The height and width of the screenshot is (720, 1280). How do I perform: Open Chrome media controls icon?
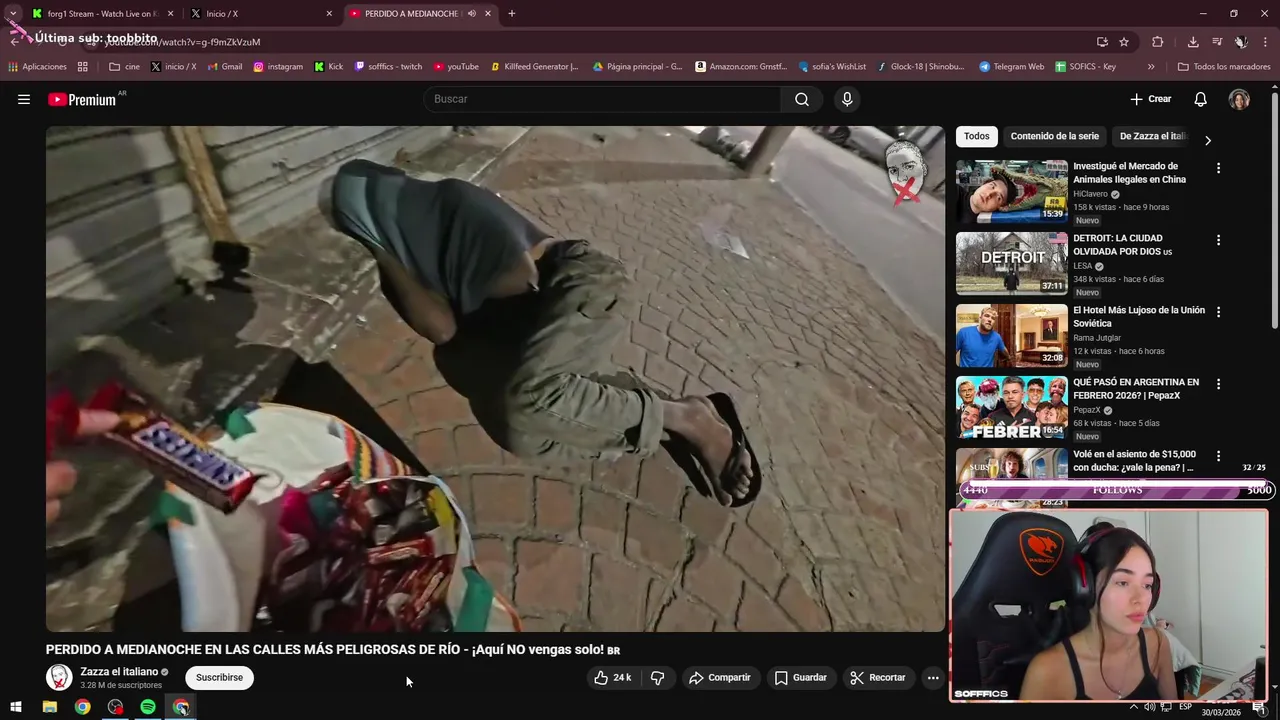(1217, 42)
